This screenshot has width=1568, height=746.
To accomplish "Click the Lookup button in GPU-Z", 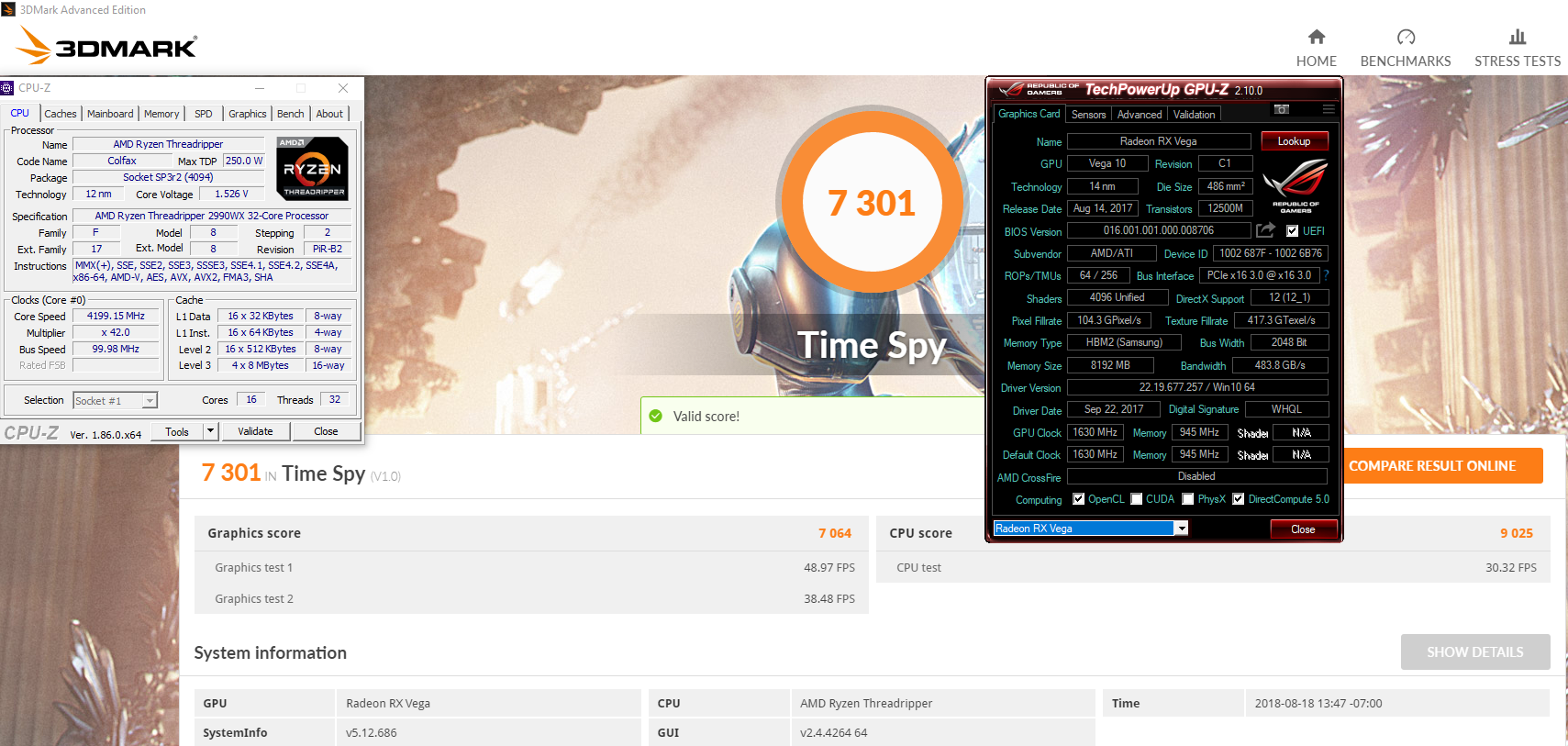I will pyautogui.click(x=1295, y=141).
